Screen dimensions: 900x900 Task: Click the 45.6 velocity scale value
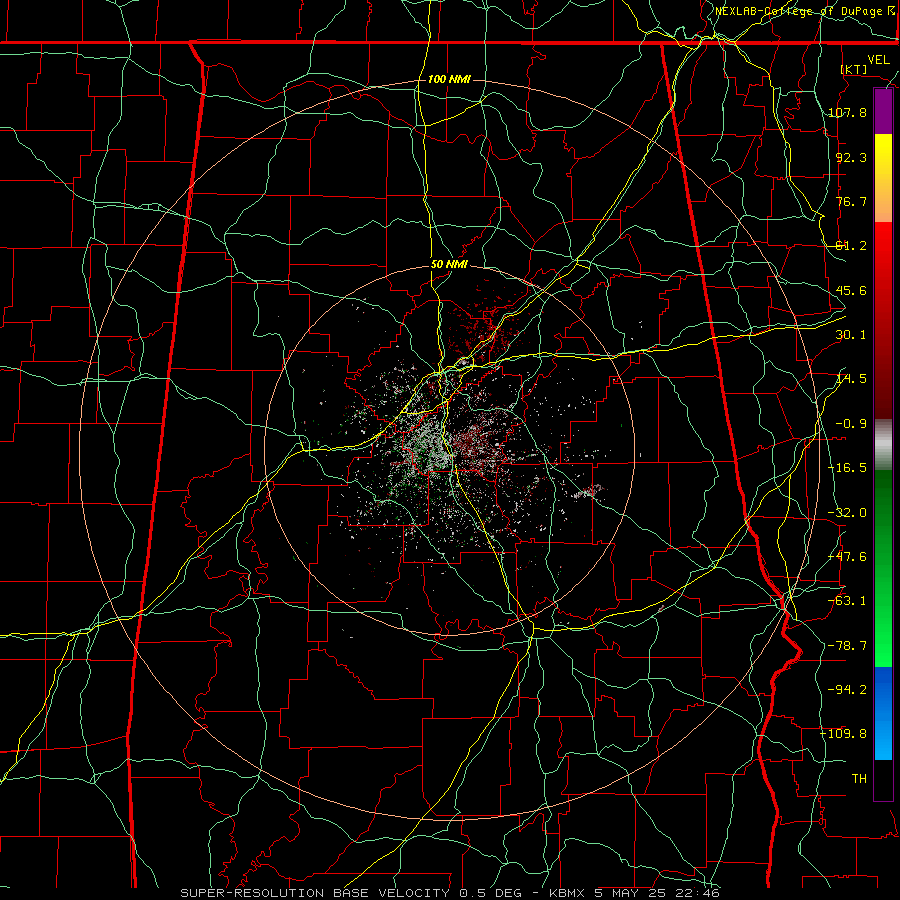click(x=851, y=290)
